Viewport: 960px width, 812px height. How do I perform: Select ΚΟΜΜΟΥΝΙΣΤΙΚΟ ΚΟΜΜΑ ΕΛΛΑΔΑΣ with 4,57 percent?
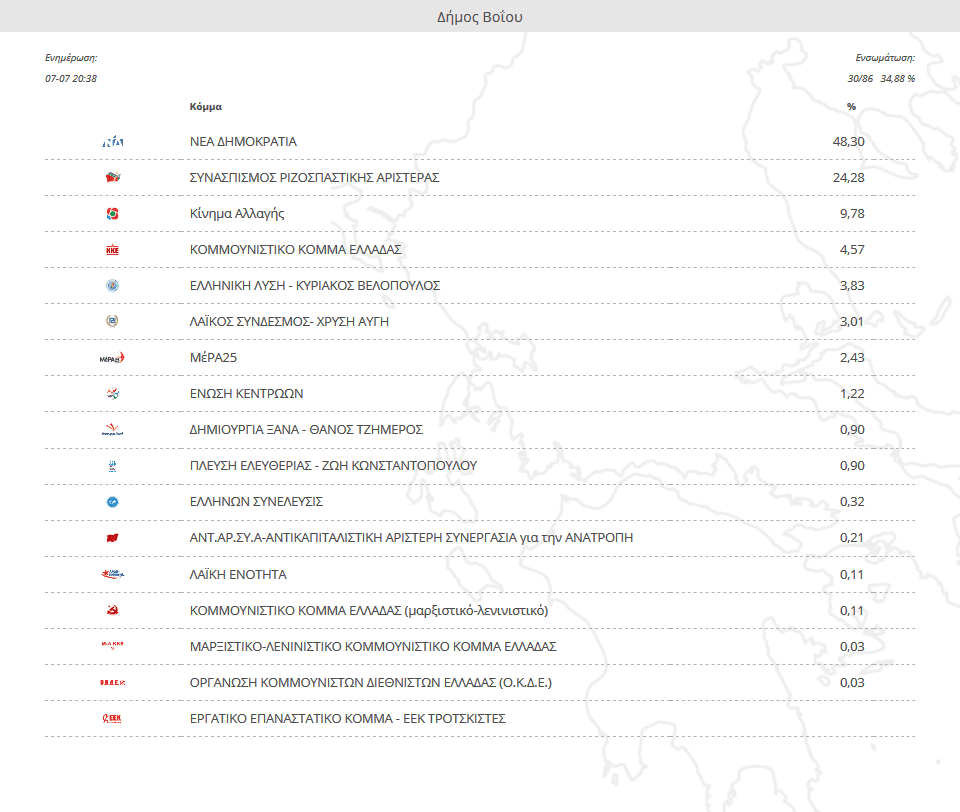296,250
